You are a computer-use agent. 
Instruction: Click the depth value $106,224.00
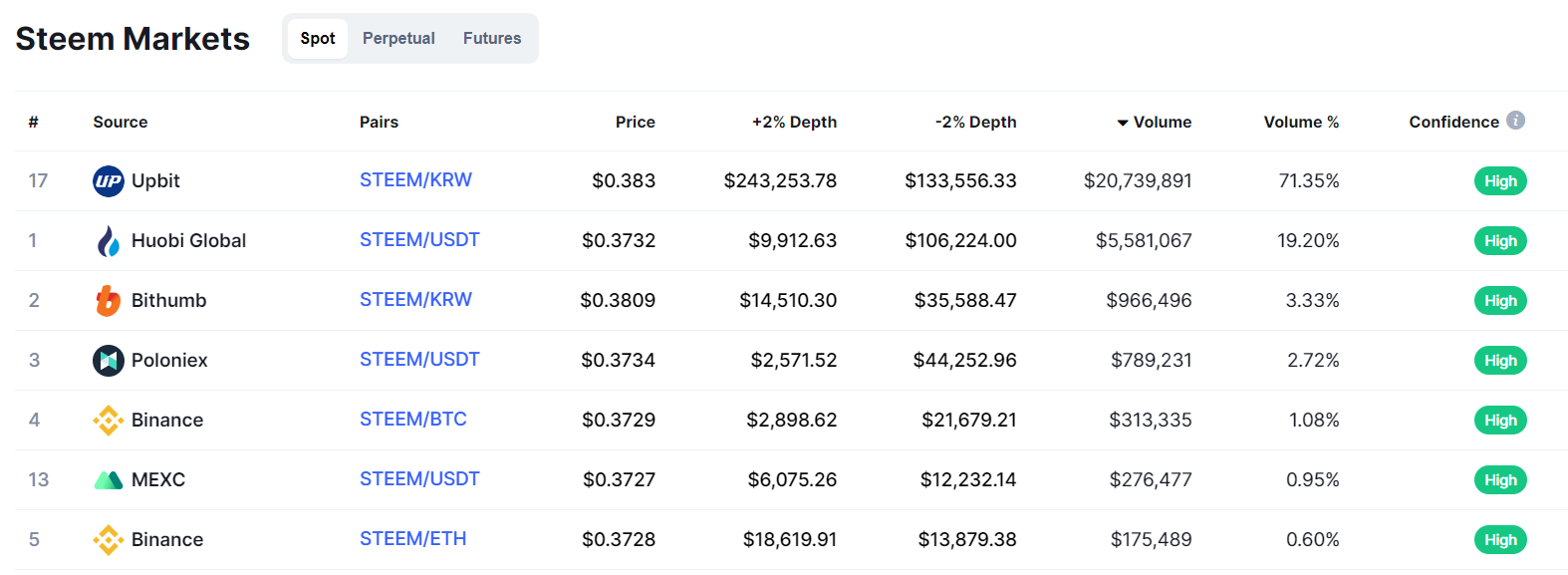tap(960, 241)
